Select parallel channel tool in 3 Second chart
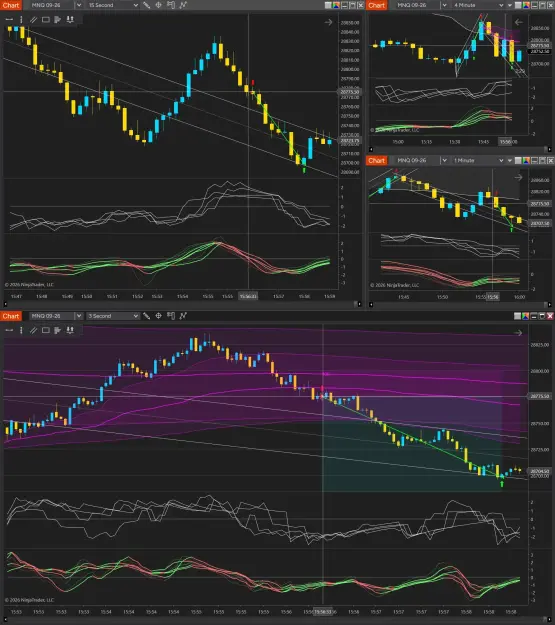This screenshot has width=555, height=625. (x=33, y=330)
